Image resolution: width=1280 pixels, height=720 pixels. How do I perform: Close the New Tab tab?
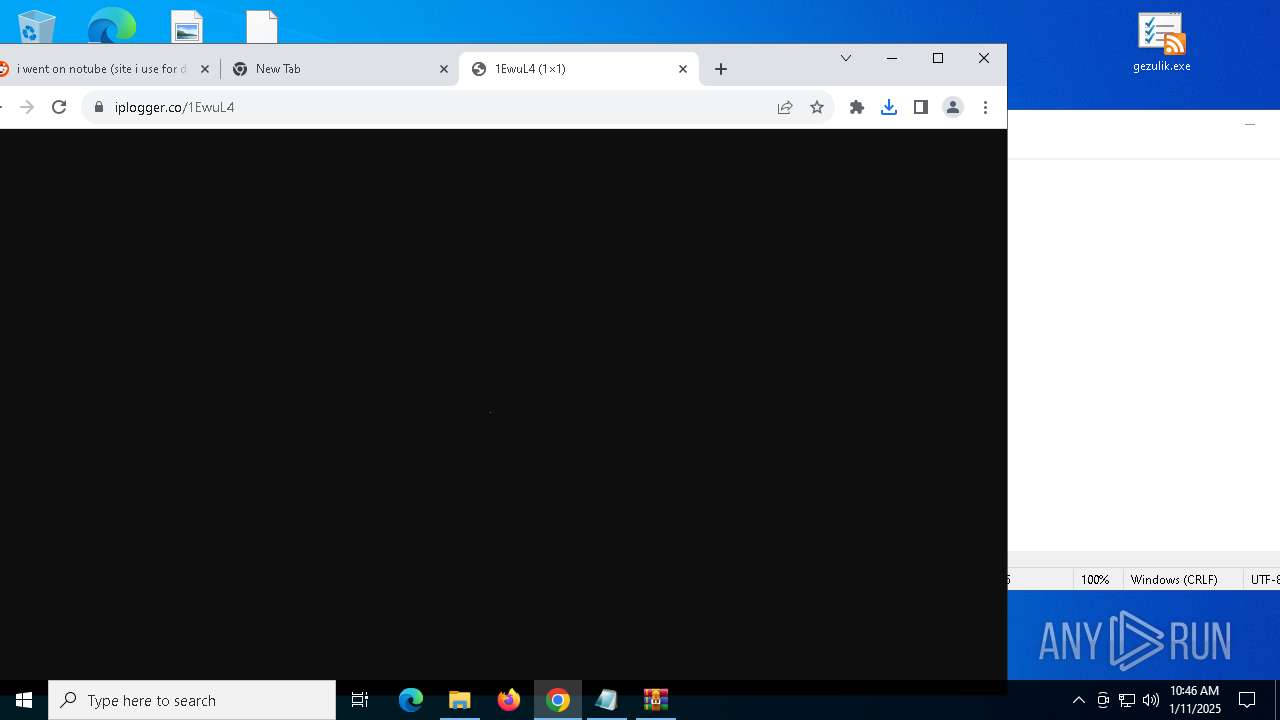coord(444,69)
